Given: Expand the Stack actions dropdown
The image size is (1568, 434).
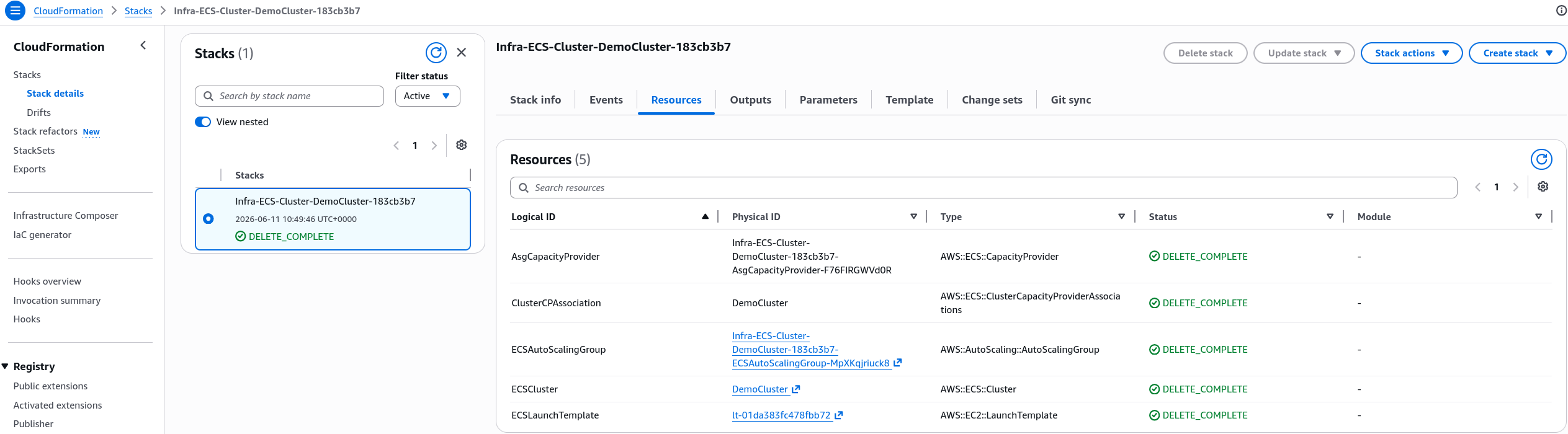Looking at the screenshot, I should coord(1412,53).
